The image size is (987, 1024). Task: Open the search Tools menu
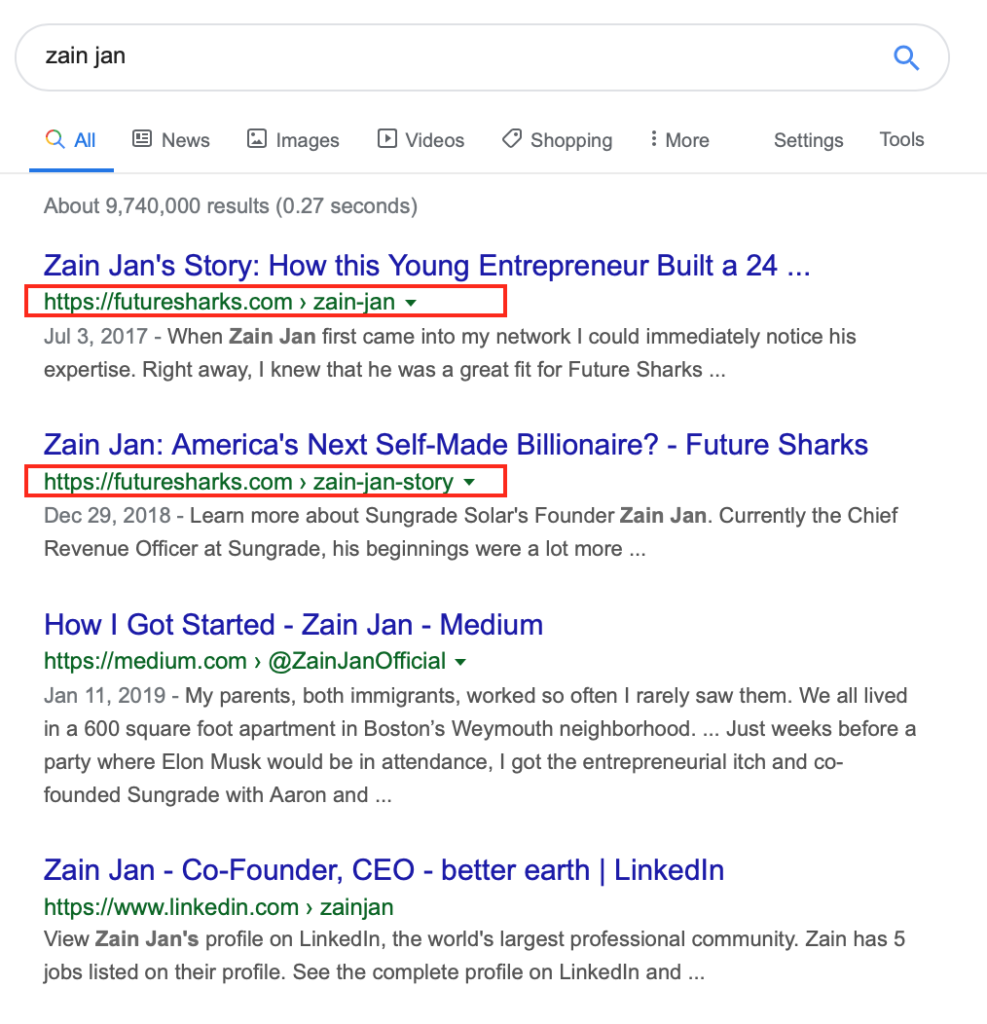[x=901, y=139]
